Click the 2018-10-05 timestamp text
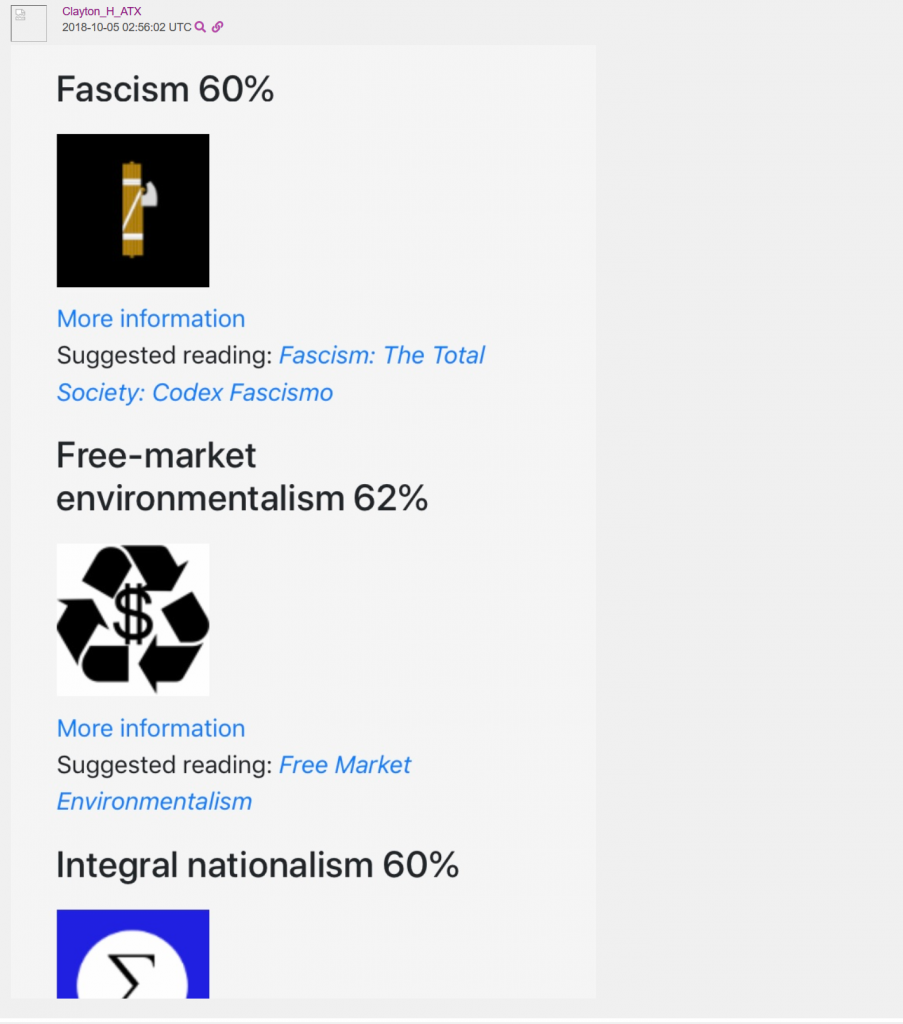This screenshot has height=1024, width=903. click(x=127, y=27)
